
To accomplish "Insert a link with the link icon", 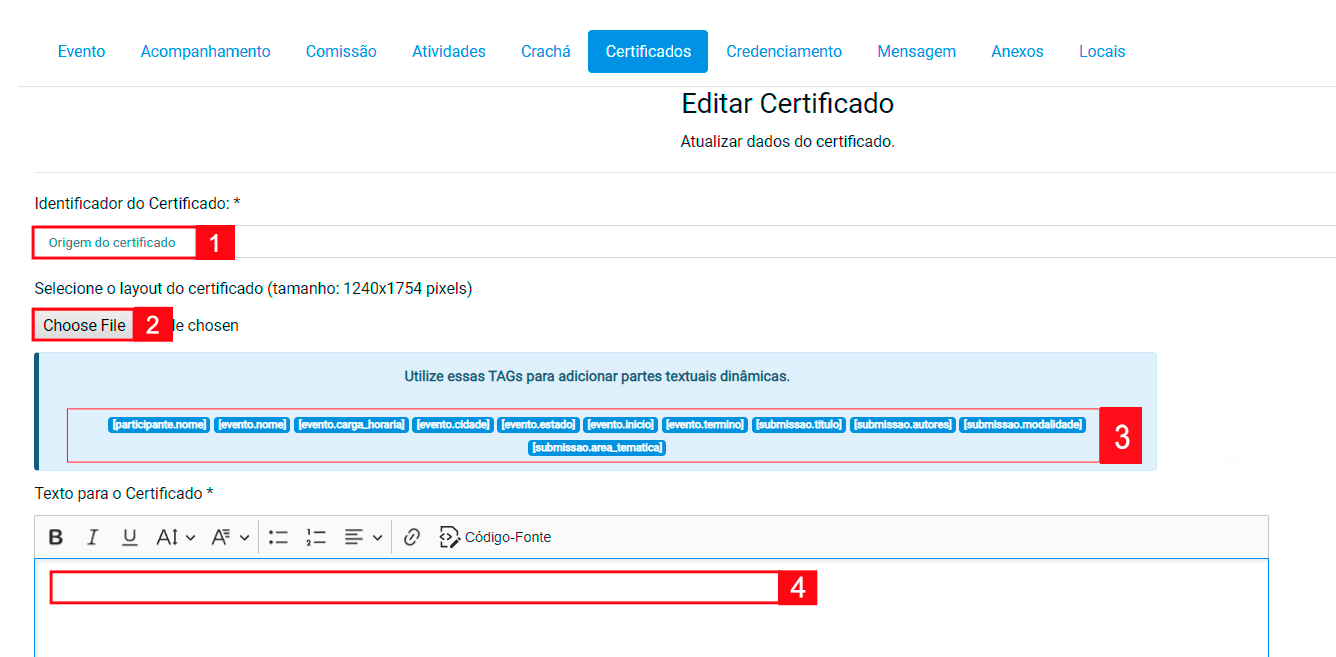I will [411, 537].
